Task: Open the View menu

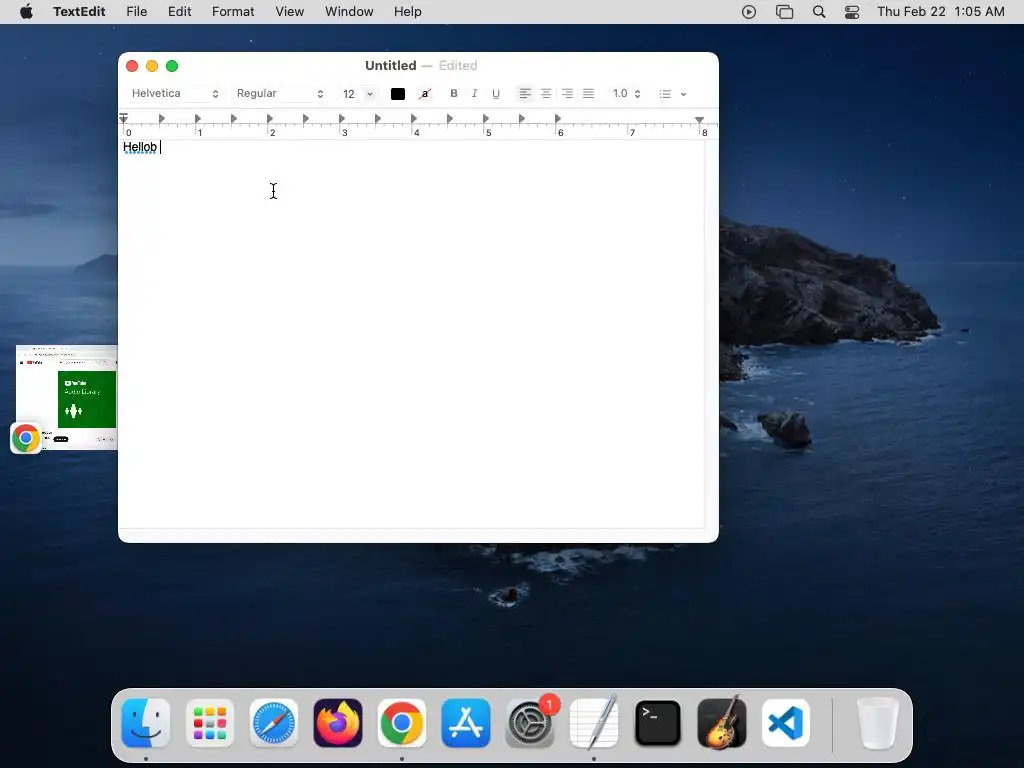Action: 289,12
